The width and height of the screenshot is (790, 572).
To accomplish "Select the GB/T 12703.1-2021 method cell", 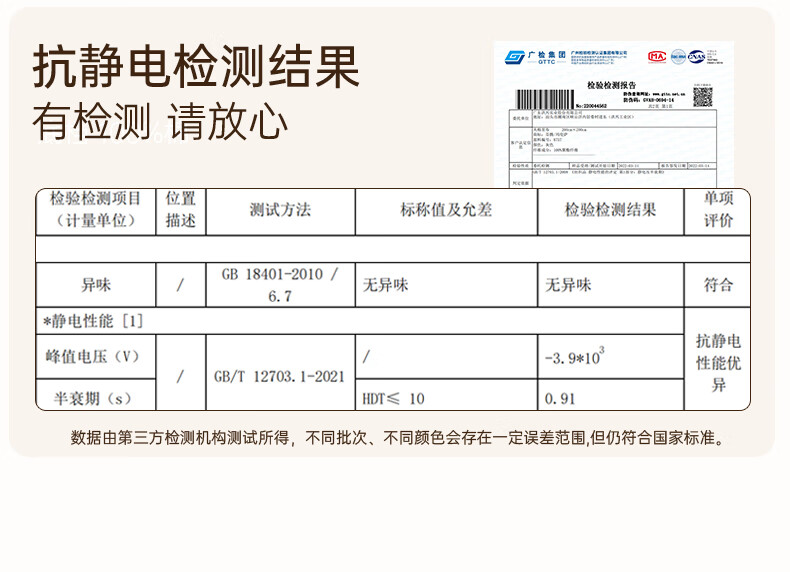I will click(x=280, y=372).
